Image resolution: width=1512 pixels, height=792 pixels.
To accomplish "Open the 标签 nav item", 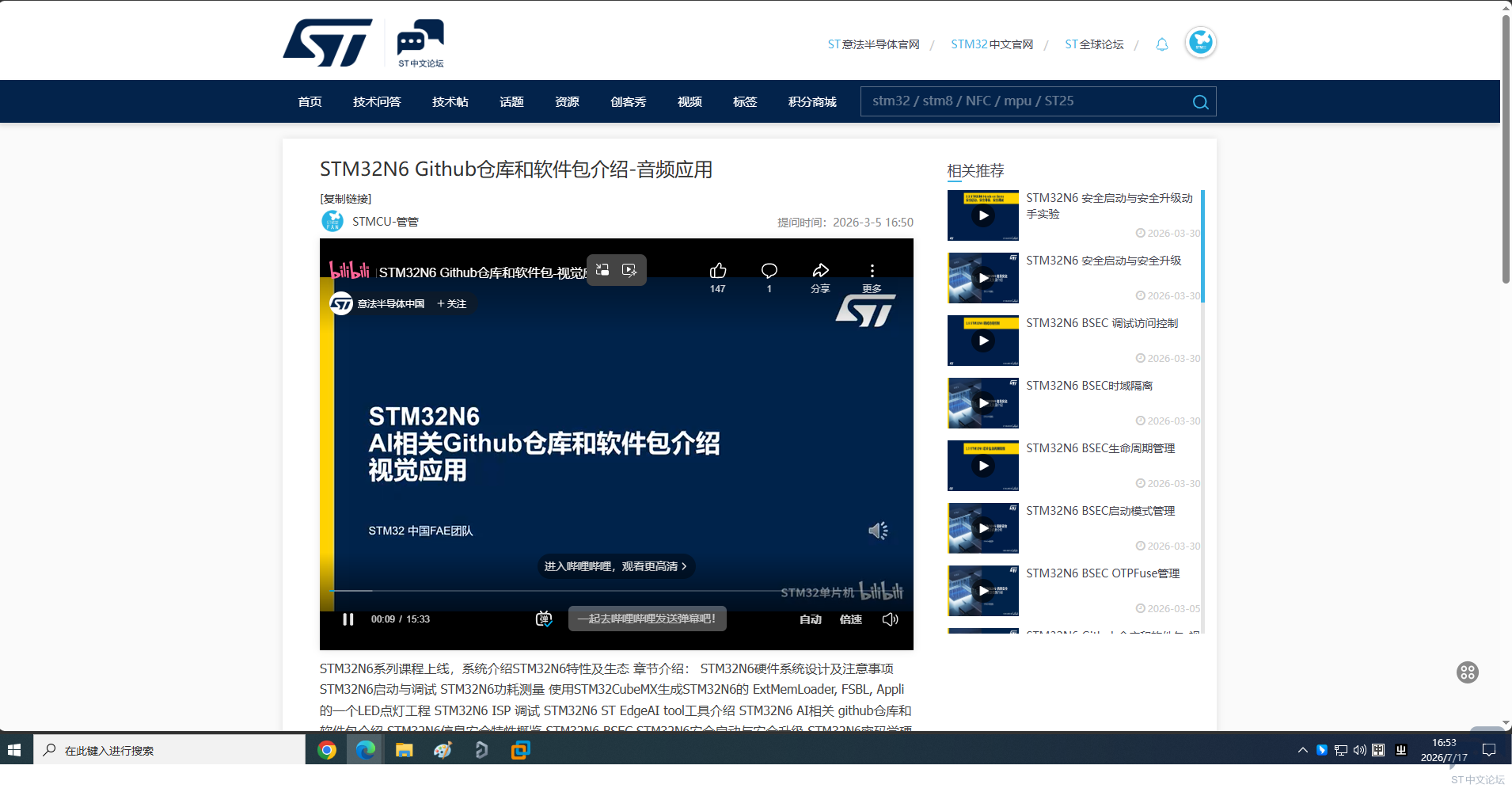I will 745,102.
